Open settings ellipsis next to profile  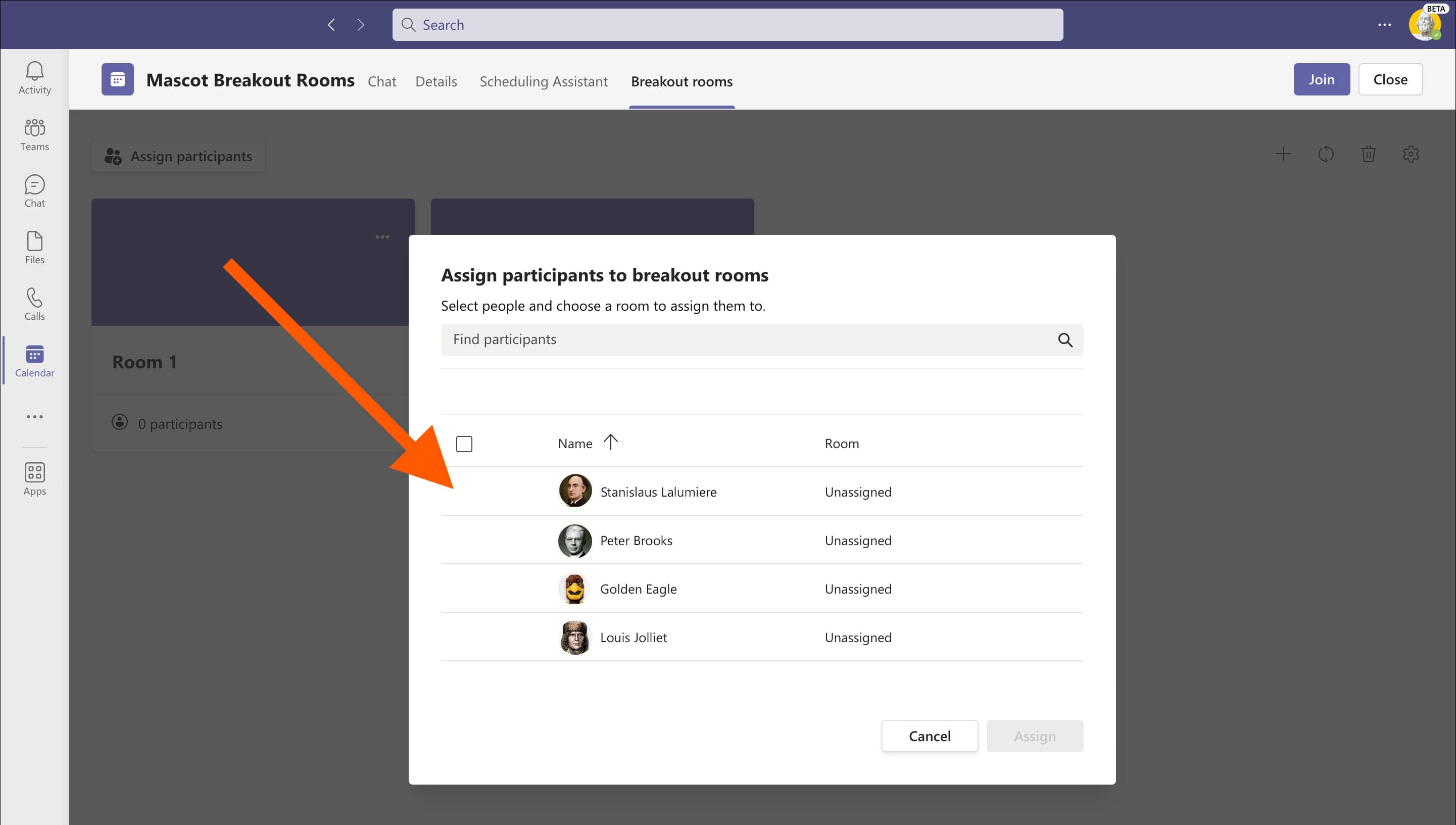click(1384, 25)
